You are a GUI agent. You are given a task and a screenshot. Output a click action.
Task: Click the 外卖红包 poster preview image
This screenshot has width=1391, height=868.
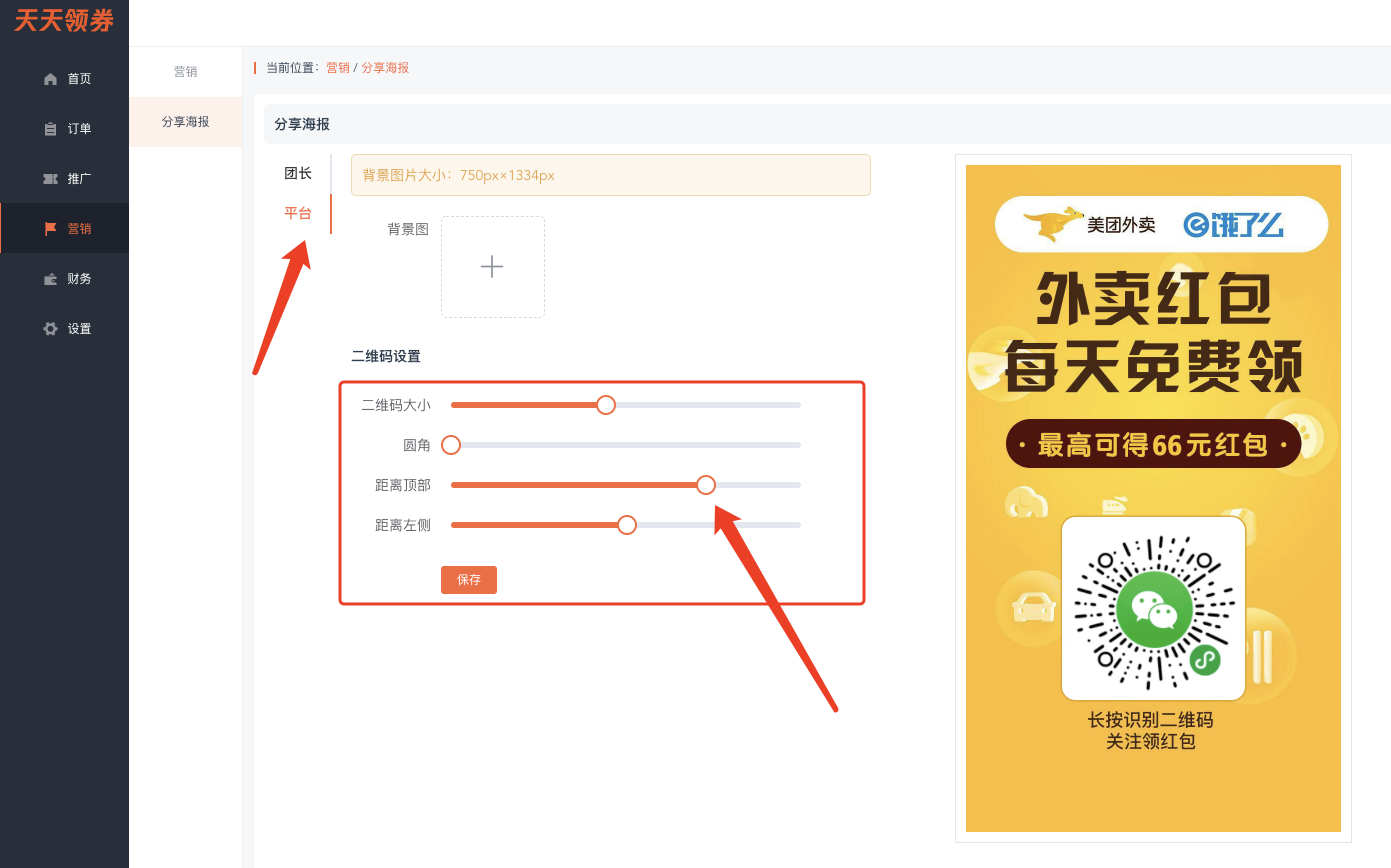(x=1153, y=498)
